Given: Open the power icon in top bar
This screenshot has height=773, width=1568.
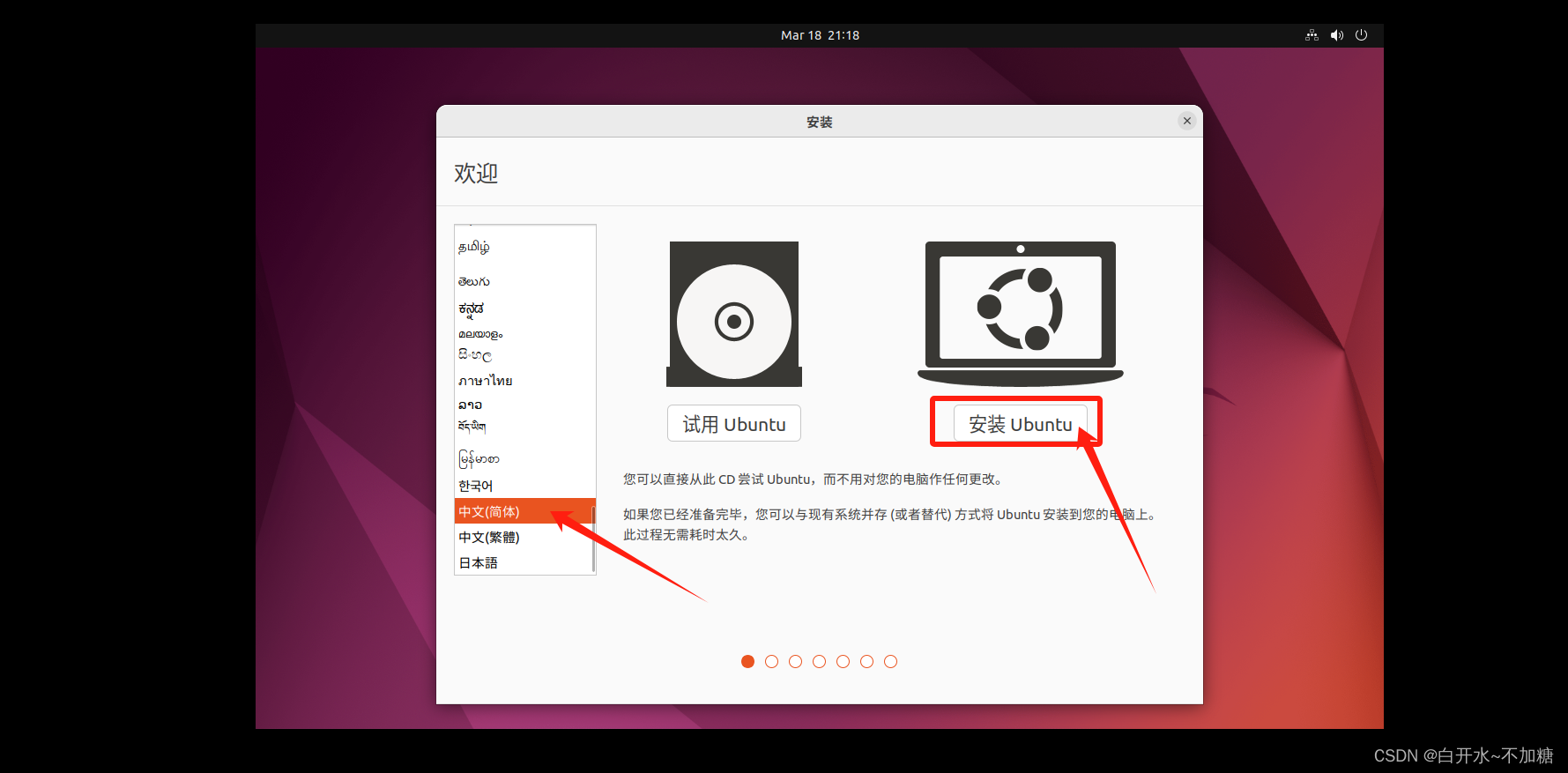Looking at the screenshot, I should pos(1361,35).
